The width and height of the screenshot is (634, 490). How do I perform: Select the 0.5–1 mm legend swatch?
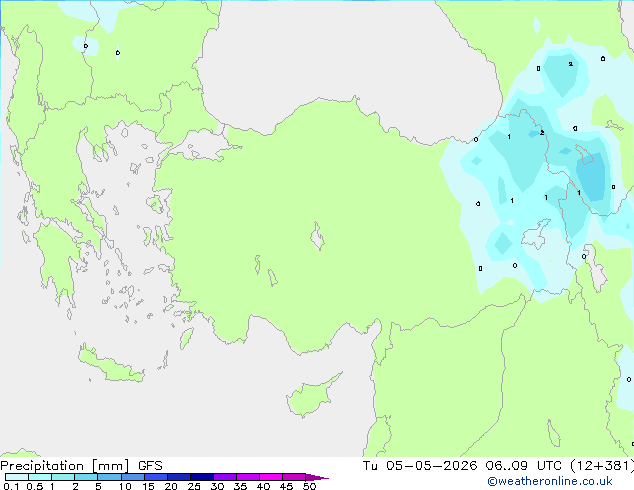40,477
